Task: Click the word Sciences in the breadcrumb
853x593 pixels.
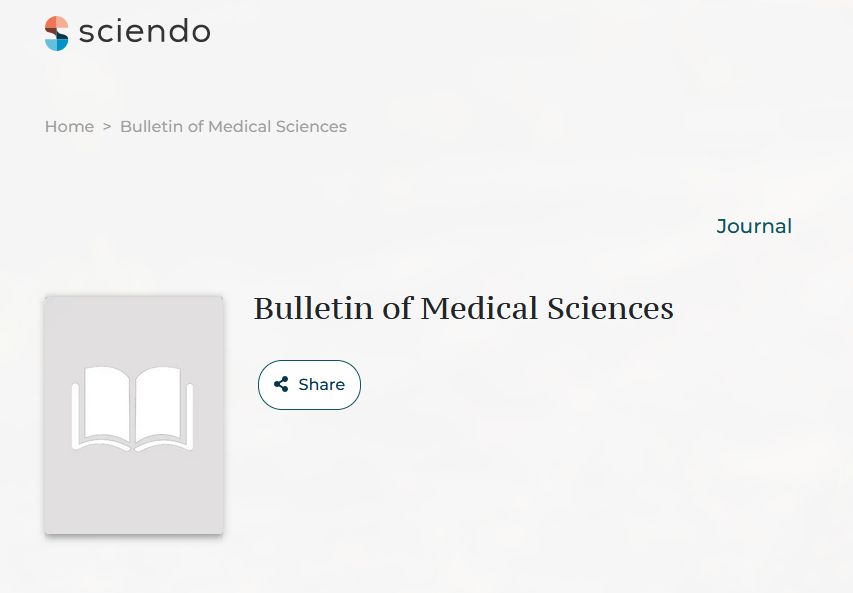Action: point(313,127)
